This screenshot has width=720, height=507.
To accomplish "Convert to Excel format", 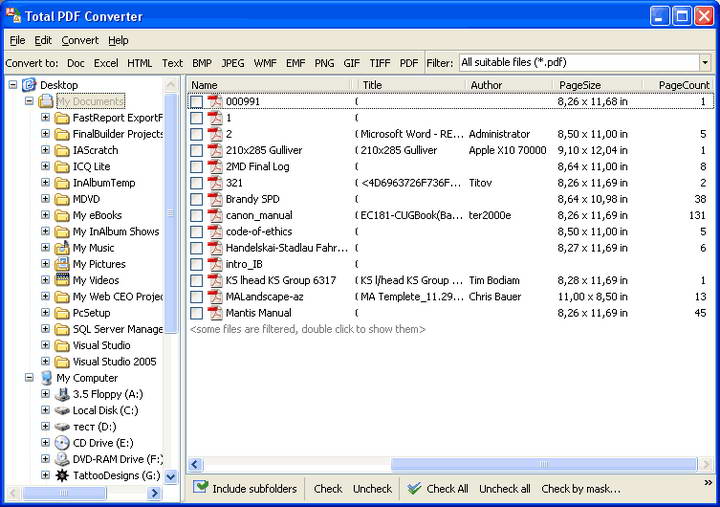I will coord(106,63).
